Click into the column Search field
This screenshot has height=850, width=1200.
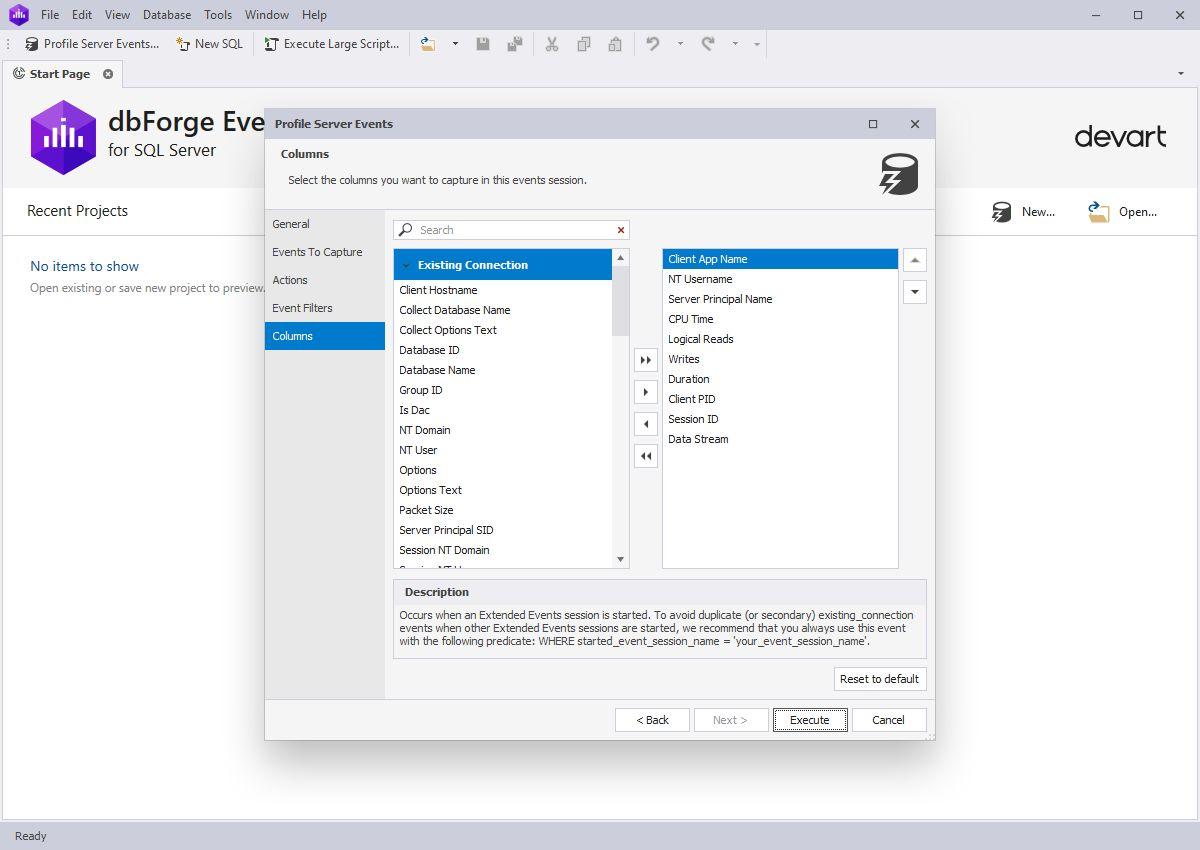point(510,230)
